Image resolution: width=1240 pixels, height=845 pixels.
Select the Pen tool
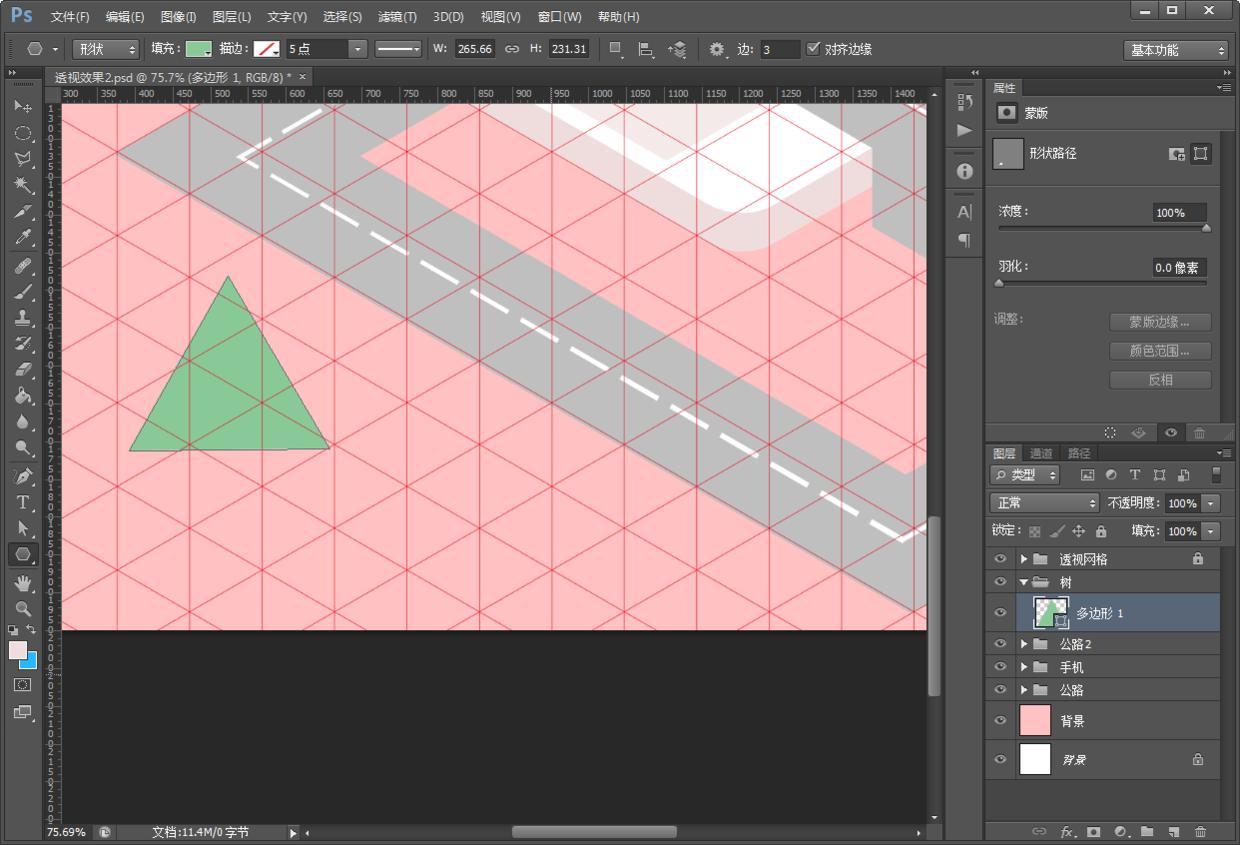click(23, 476)
